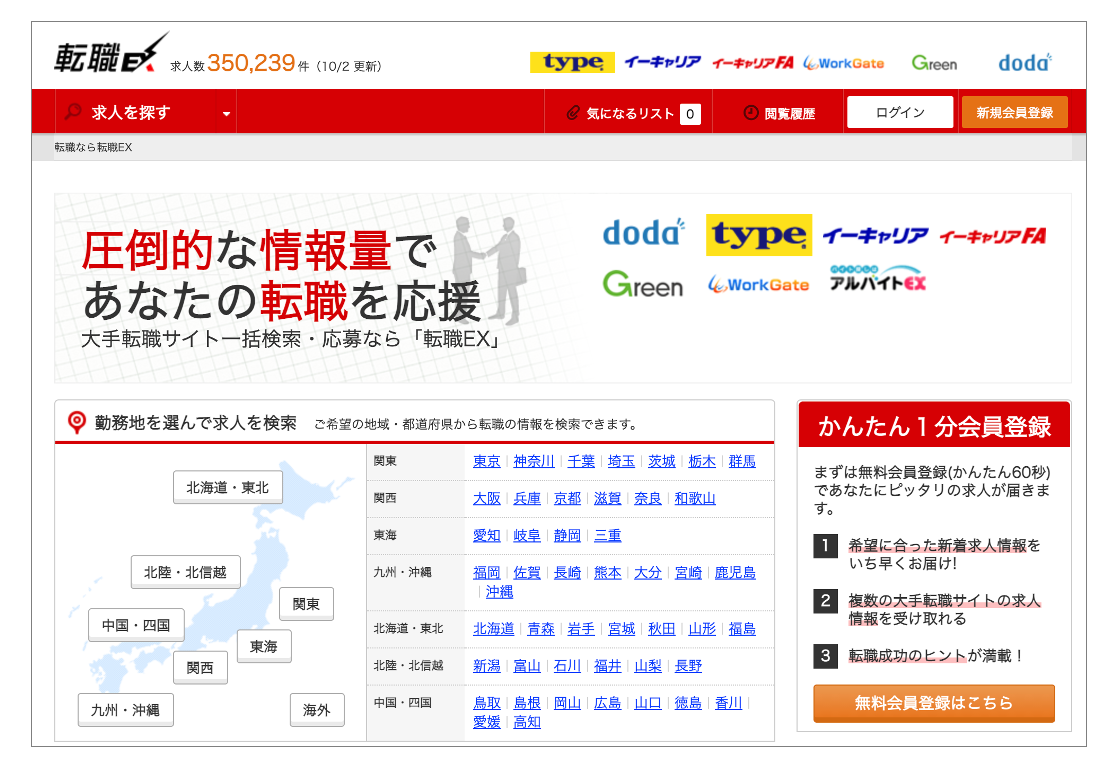The image size is (1118, 774).
Task: Select 関東 region on the map
Action: click(306, 604)
